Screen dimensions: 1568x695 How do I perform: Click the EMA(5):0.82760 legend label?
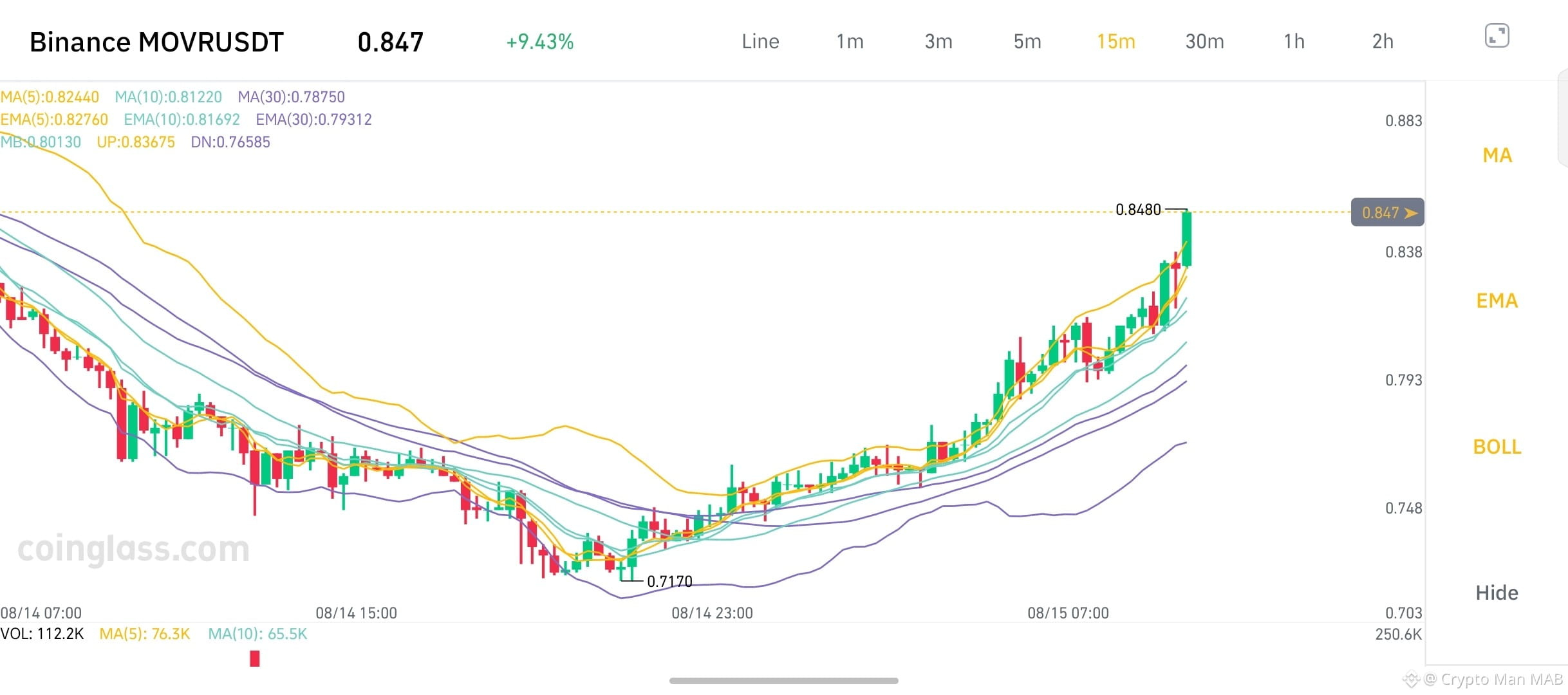pyautogui.click(x=54, y=120)
